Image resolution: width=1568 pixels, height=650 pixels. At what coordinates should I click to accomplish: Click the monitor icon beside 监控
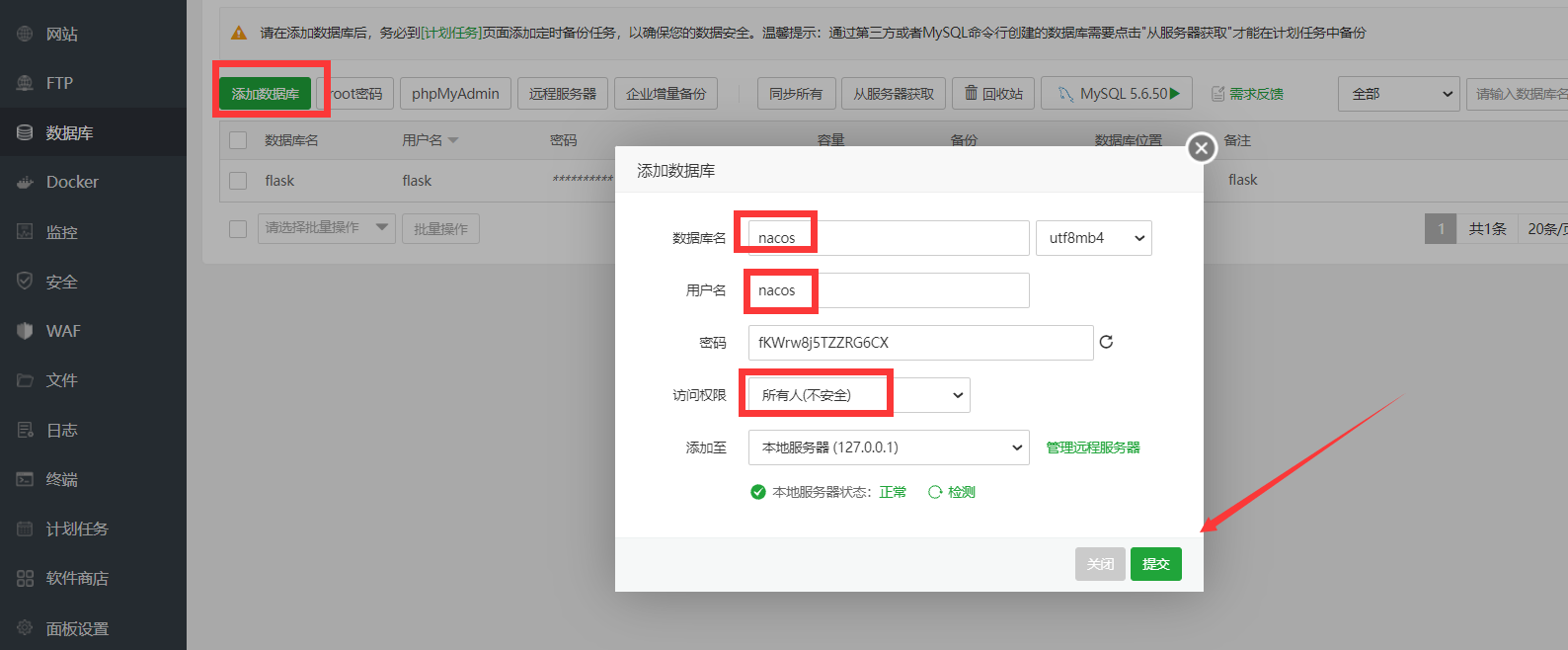click(x=25, y=232)
